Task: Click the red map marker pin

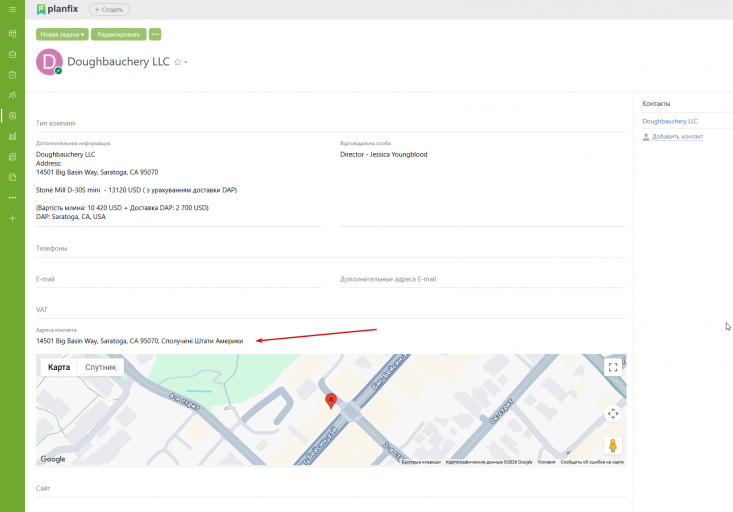Action: [331, 401]
